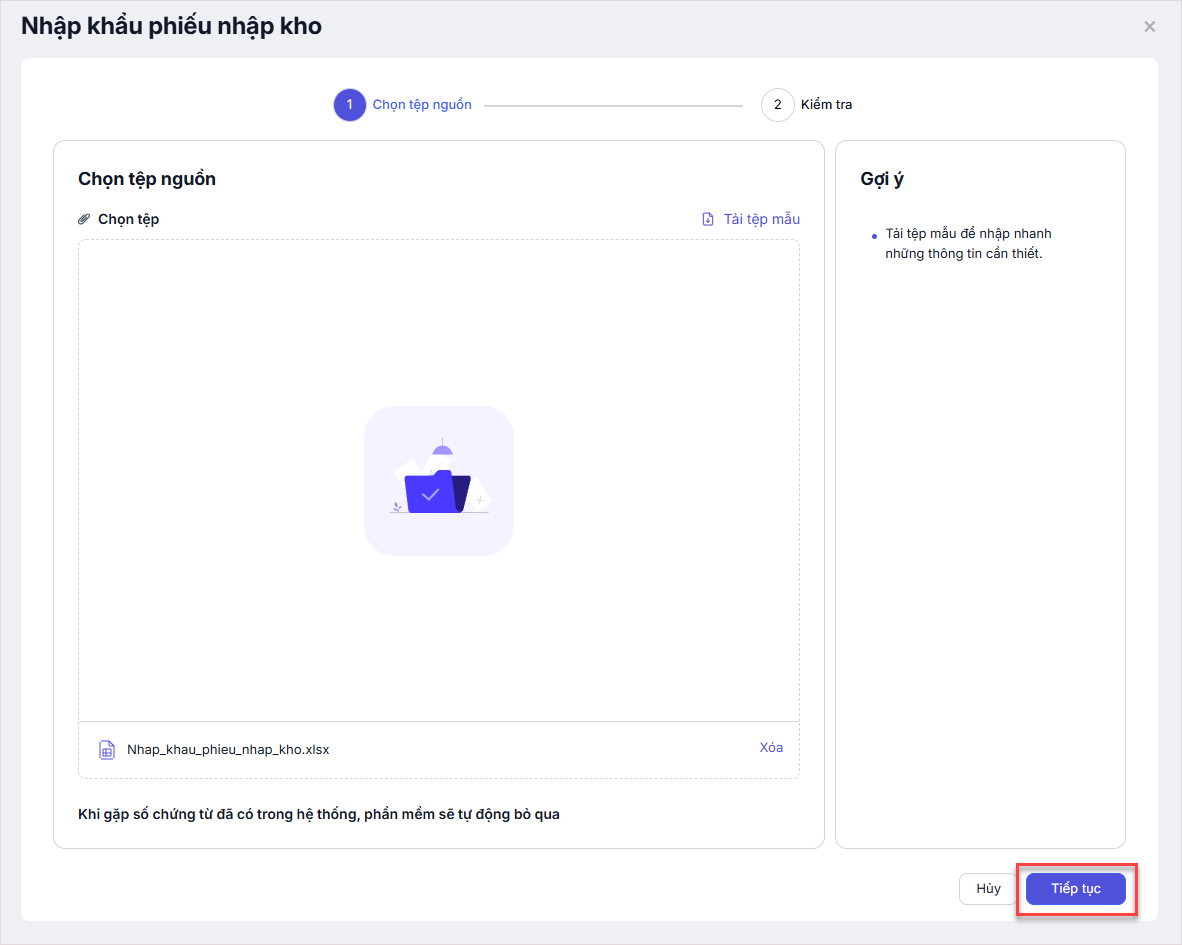Click the Gợi ý panel heading
This screenshot has width=1182, height=945.
[882, 179]
